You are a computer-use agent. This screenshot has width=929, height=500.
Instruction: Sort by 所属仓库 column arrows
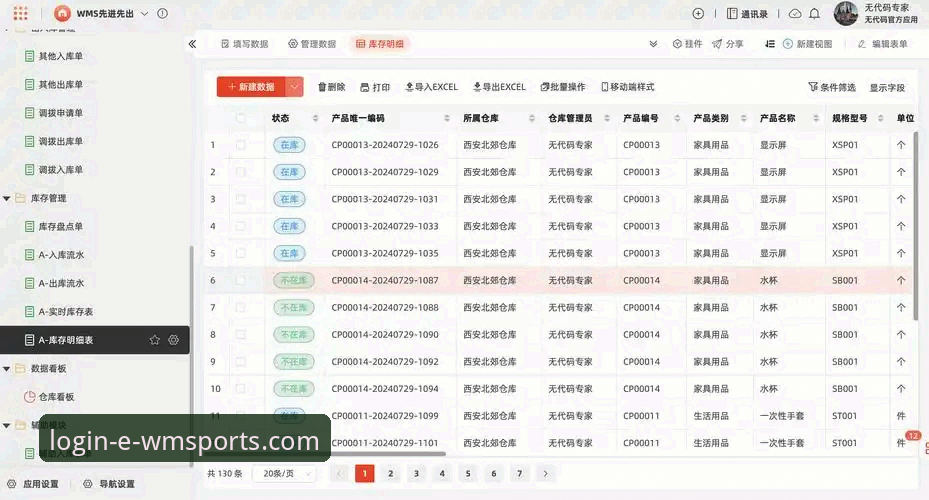click(532, 118)
